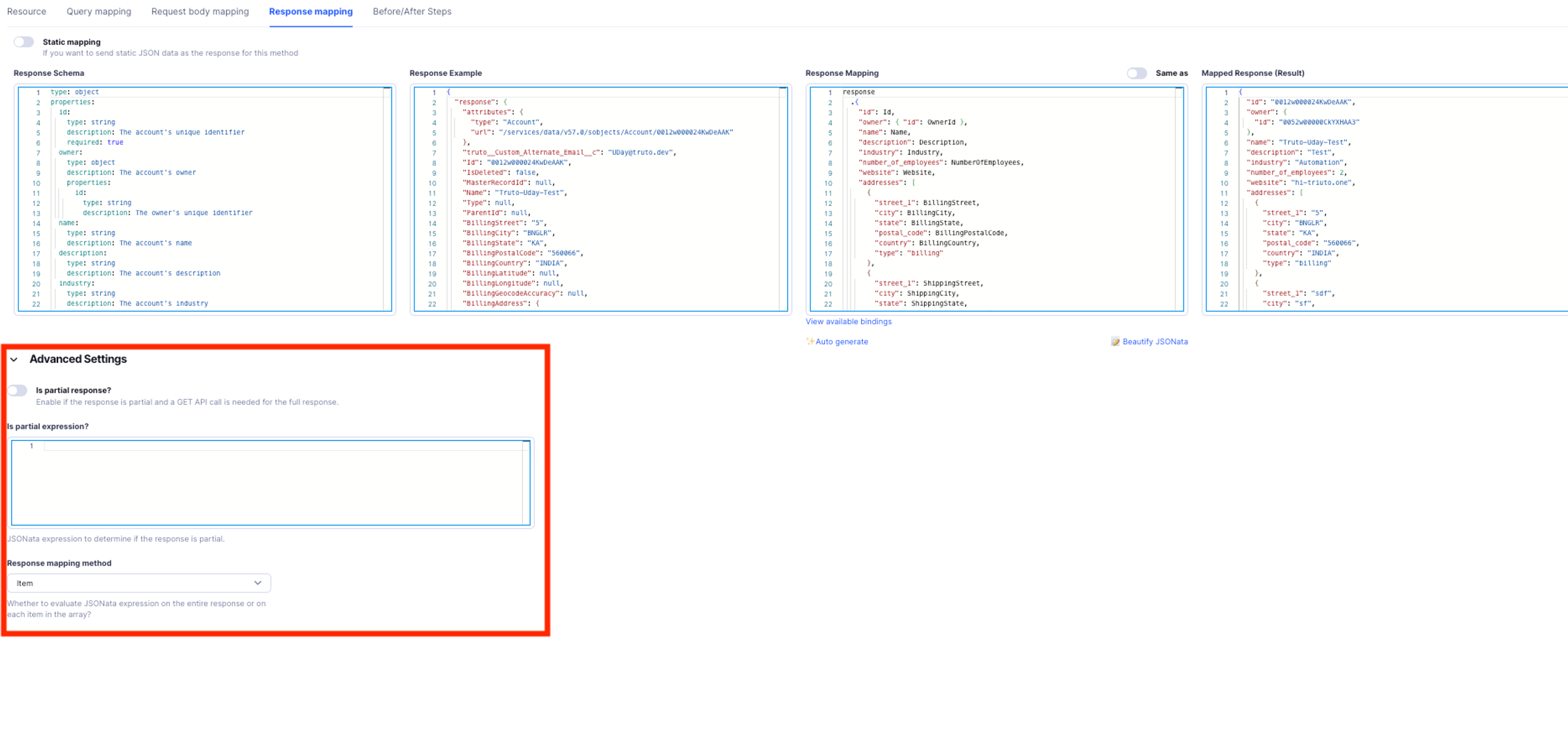Screen dimensions: 1568x737
Task: Click the Beautify JSONata pencil icon
Action: coord(1115,341)
